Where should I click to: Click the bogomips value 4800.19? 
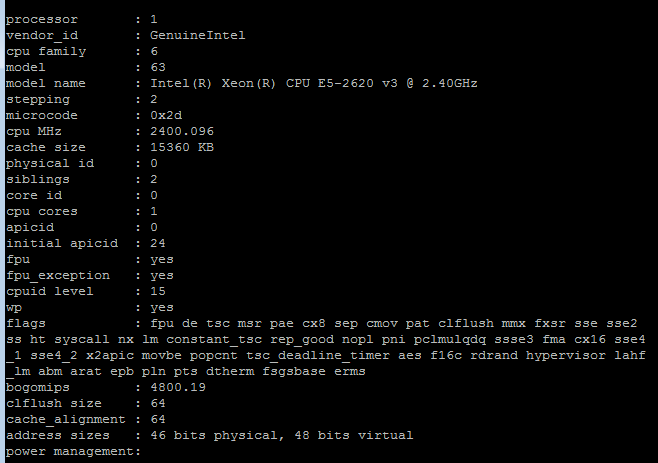(x=178, y=387)
